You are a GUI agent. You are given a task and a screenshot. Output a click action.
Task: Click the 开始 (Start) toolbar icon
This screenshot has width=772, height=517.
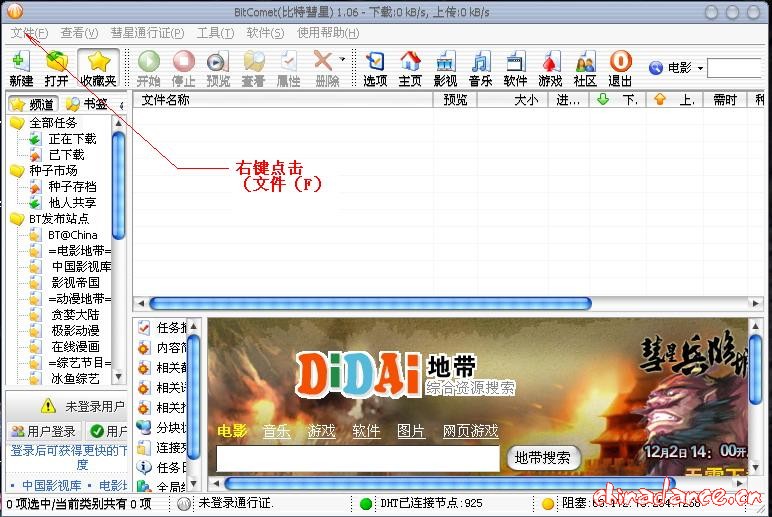click(149, 68)
